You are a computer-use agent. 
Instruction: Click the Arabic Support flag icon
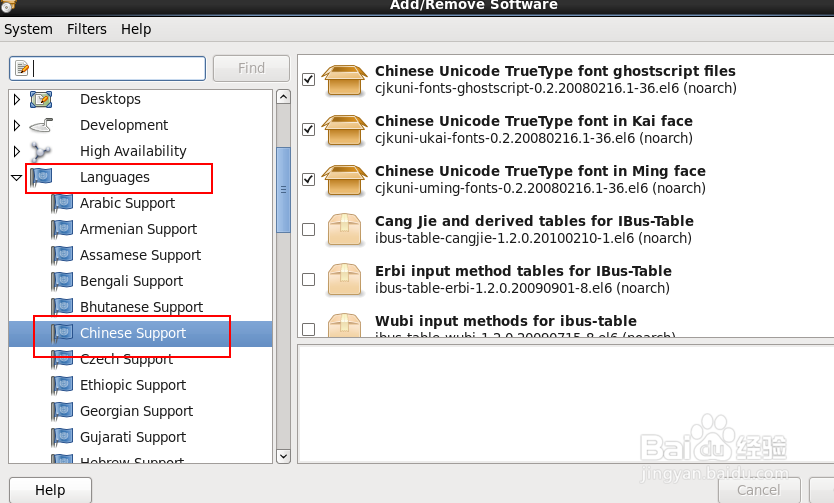point(62,204)
